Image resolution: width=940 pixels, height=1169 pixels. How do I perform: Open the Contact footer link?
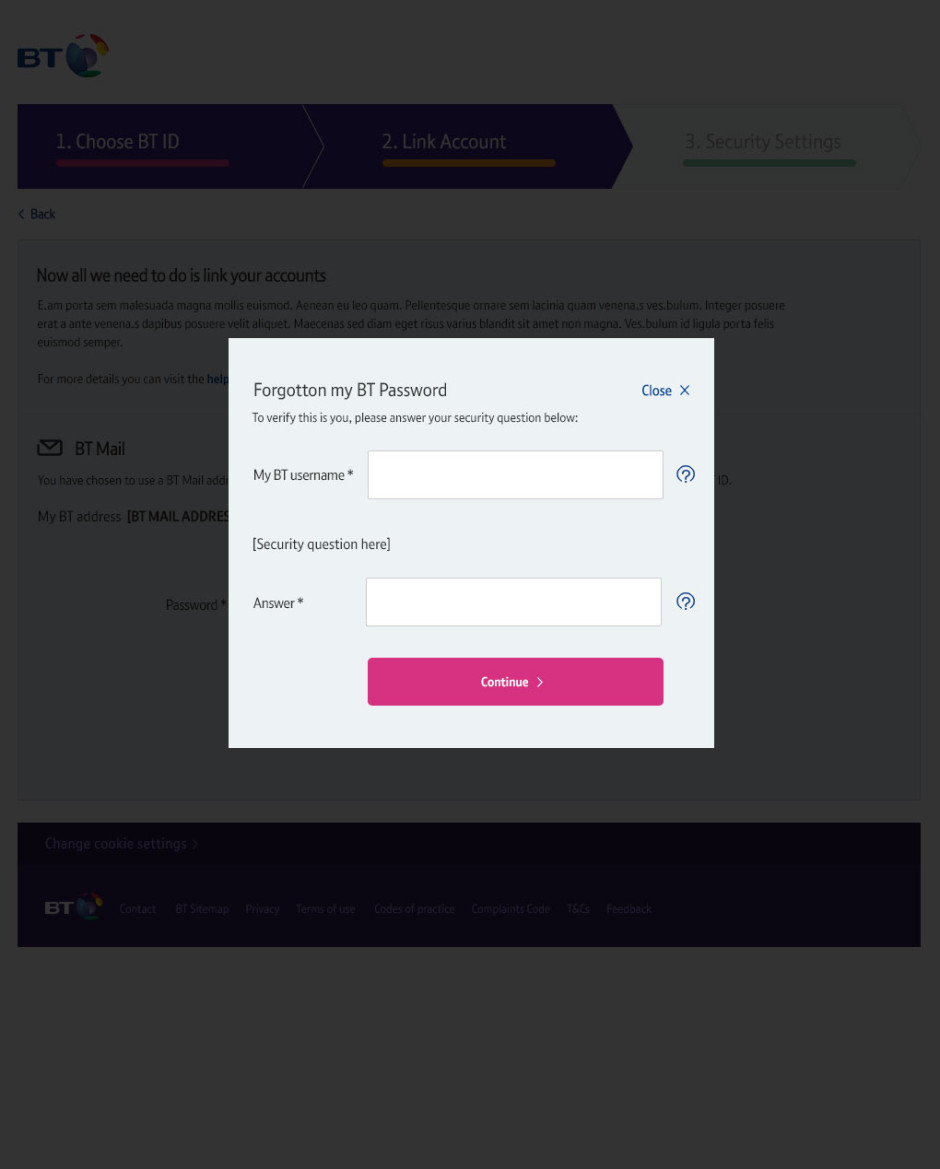click(x=138, y=909)
